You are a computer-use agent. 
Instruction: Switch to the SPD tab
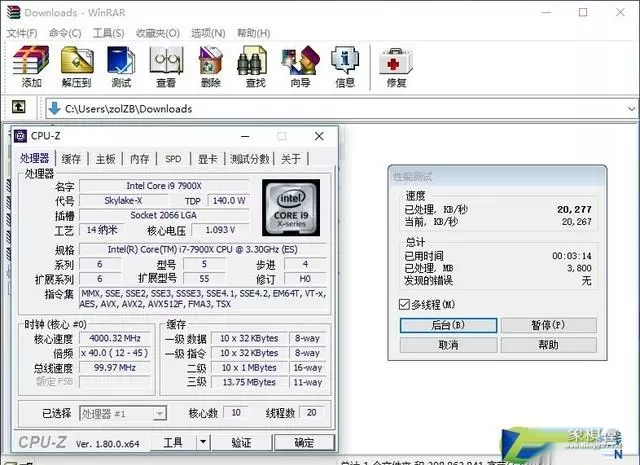tap(173, 159)
